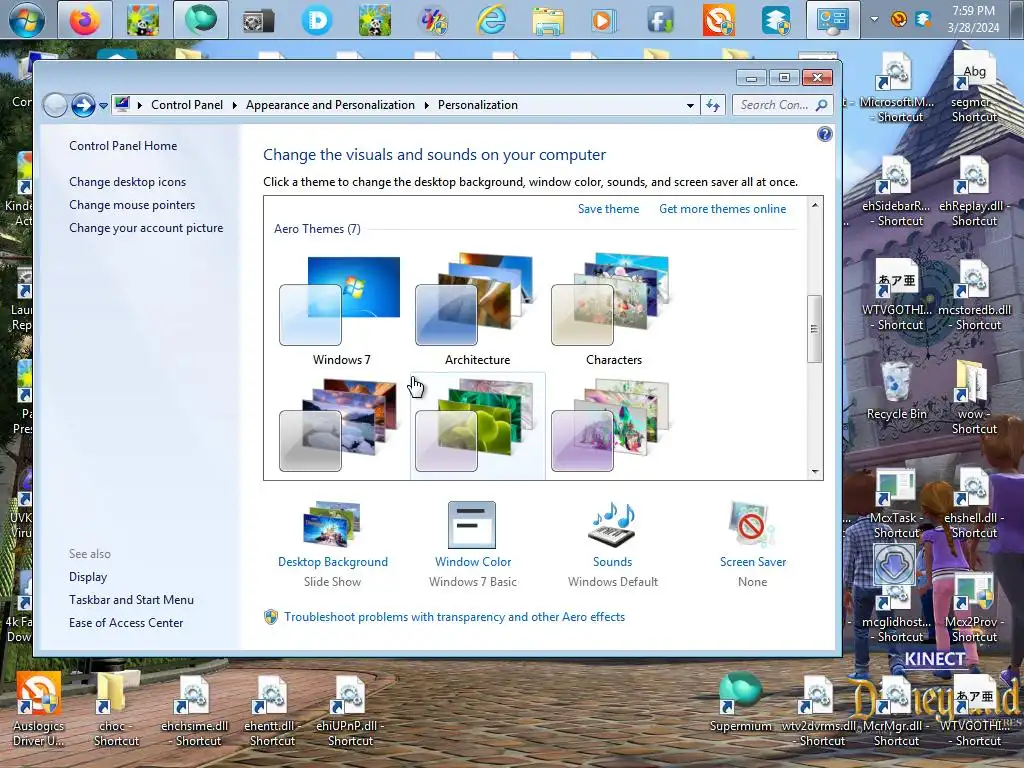Image resolution: width=1024 pixels, height=768 pixels.
Task: Click theme list scroll down arrow
Action: tap(814, 471)
